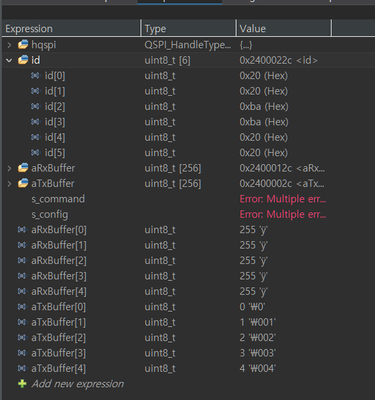This screenshot has height=400, width=375.
Task: Select the id[2] element row
Action: click(188, 107)
